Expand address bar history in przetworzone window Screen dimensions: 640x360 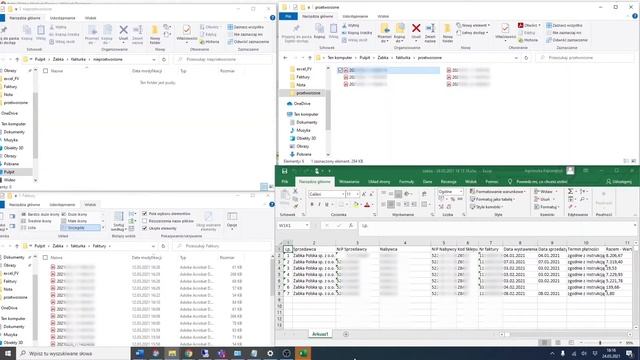(x=516, y=58)
